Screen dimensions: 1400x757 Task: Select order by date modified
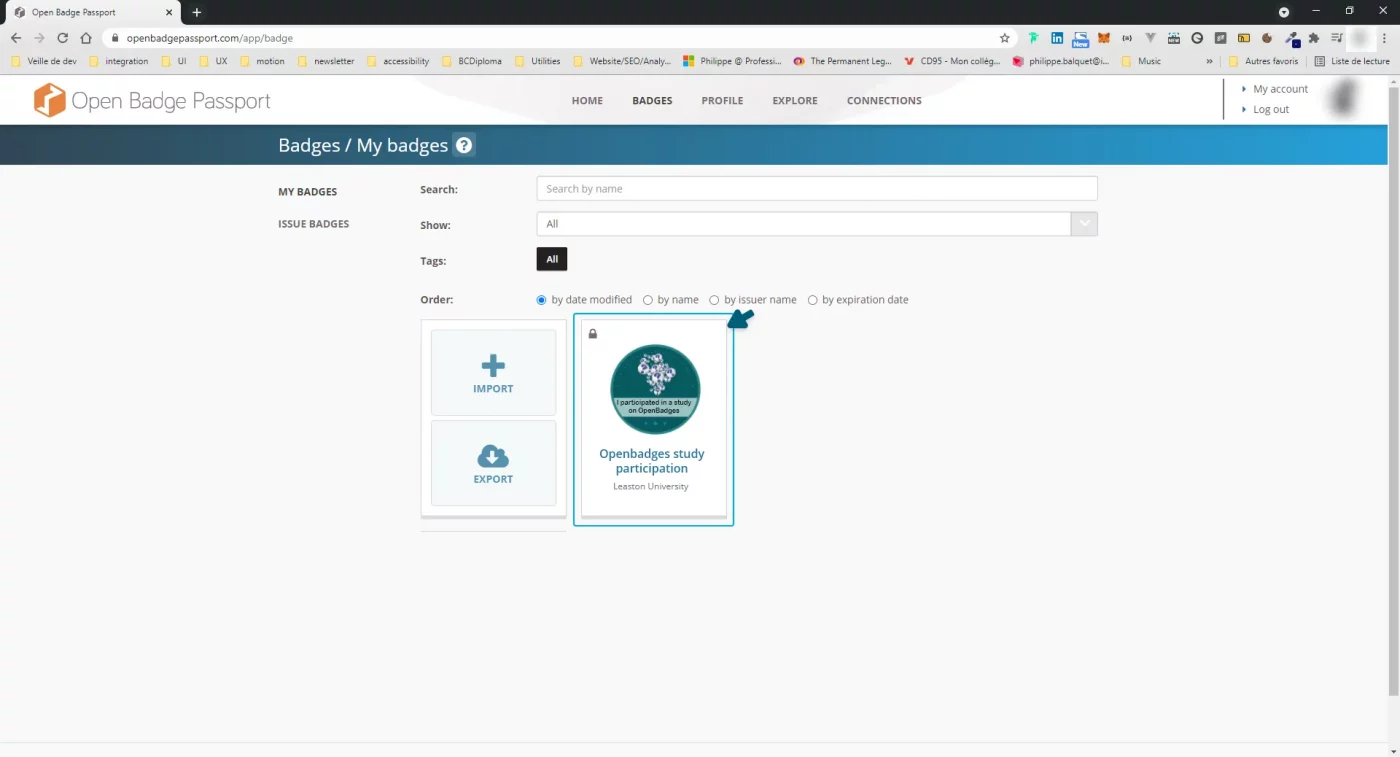[x=542, y=300]
